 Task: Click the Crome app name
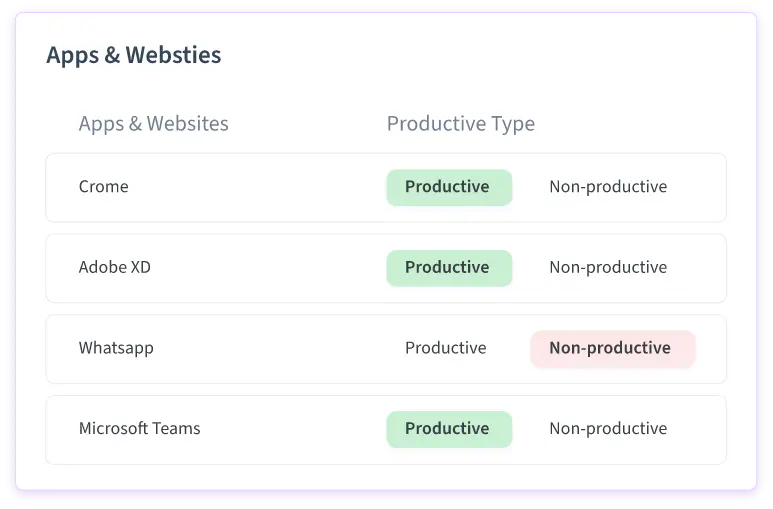point(103,187)
